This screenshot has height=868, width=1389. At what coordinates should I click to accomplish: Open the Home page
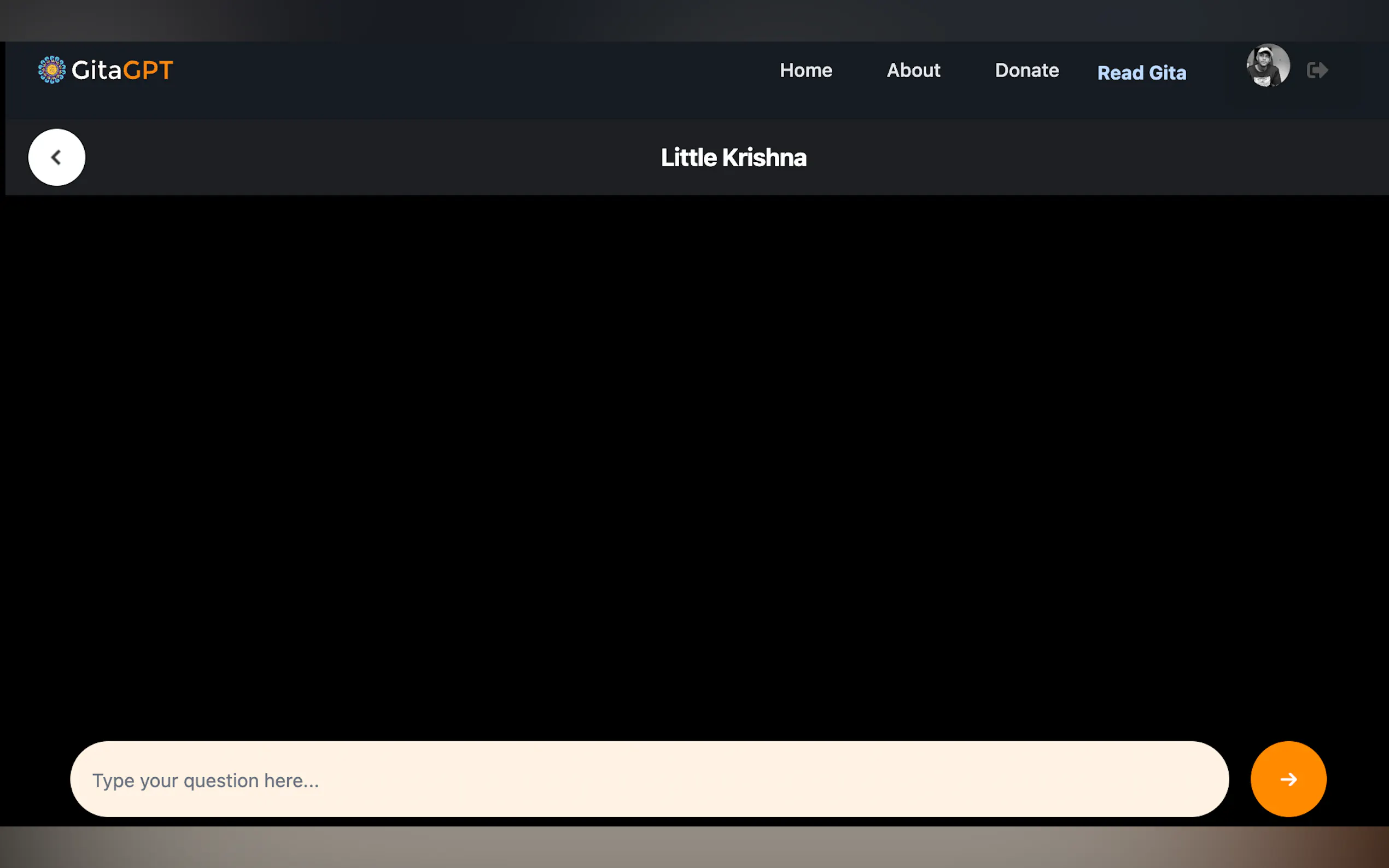806,70
